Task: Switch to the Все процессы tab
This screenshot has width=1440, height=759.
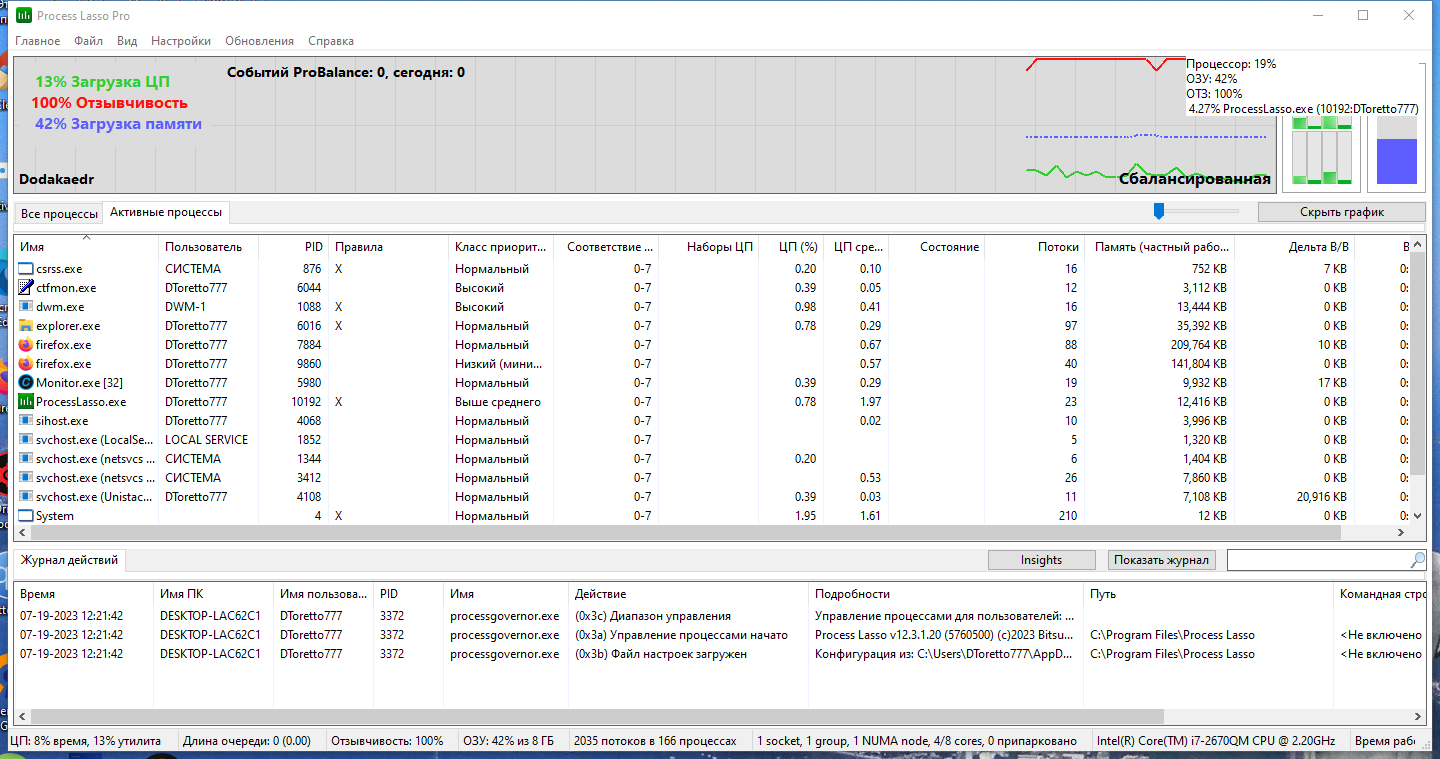Action: (59, 214)
